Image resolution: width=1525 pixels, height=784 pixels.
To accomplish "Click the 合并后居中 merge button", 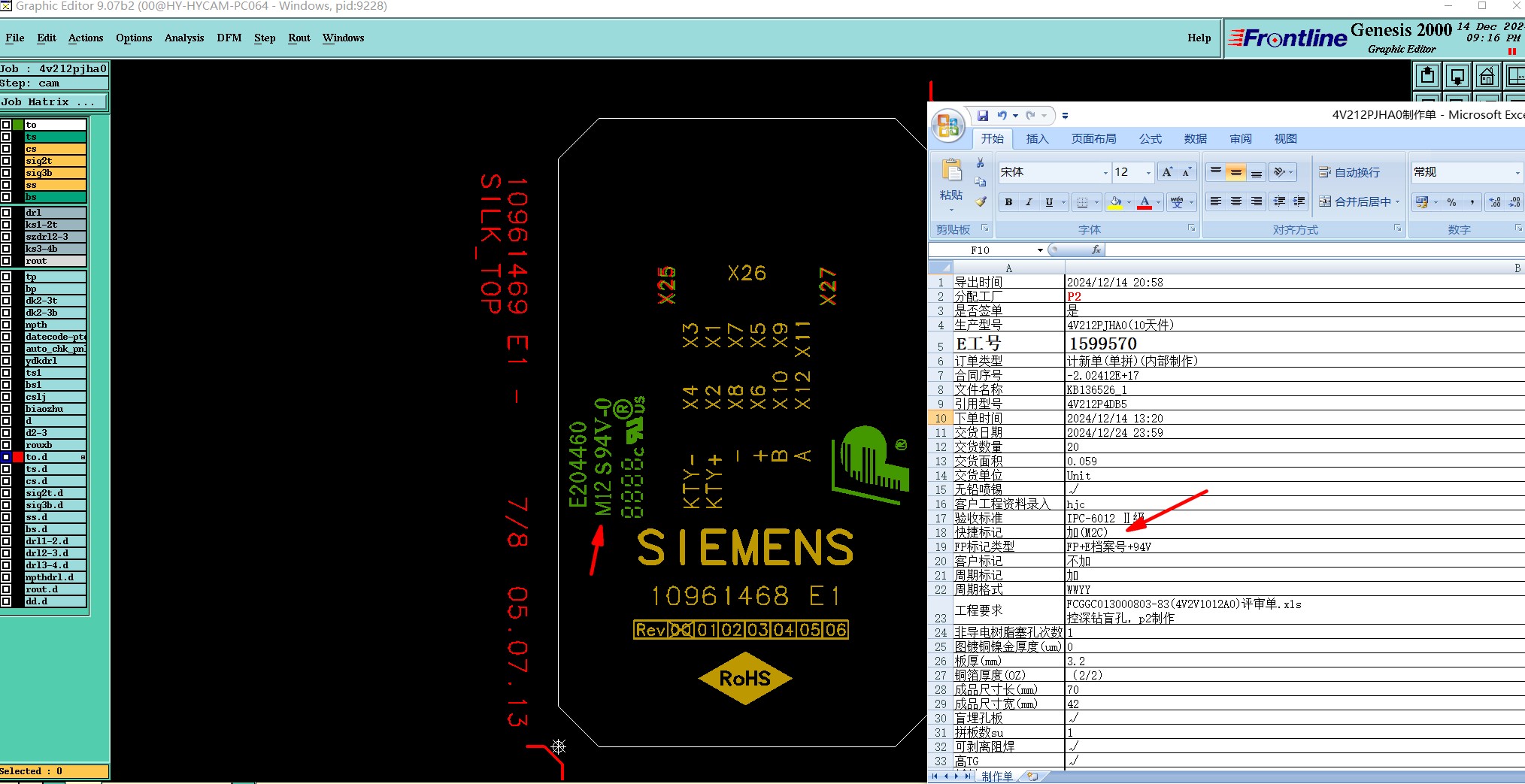I will pyautogui.click(x=1355, y=201).
